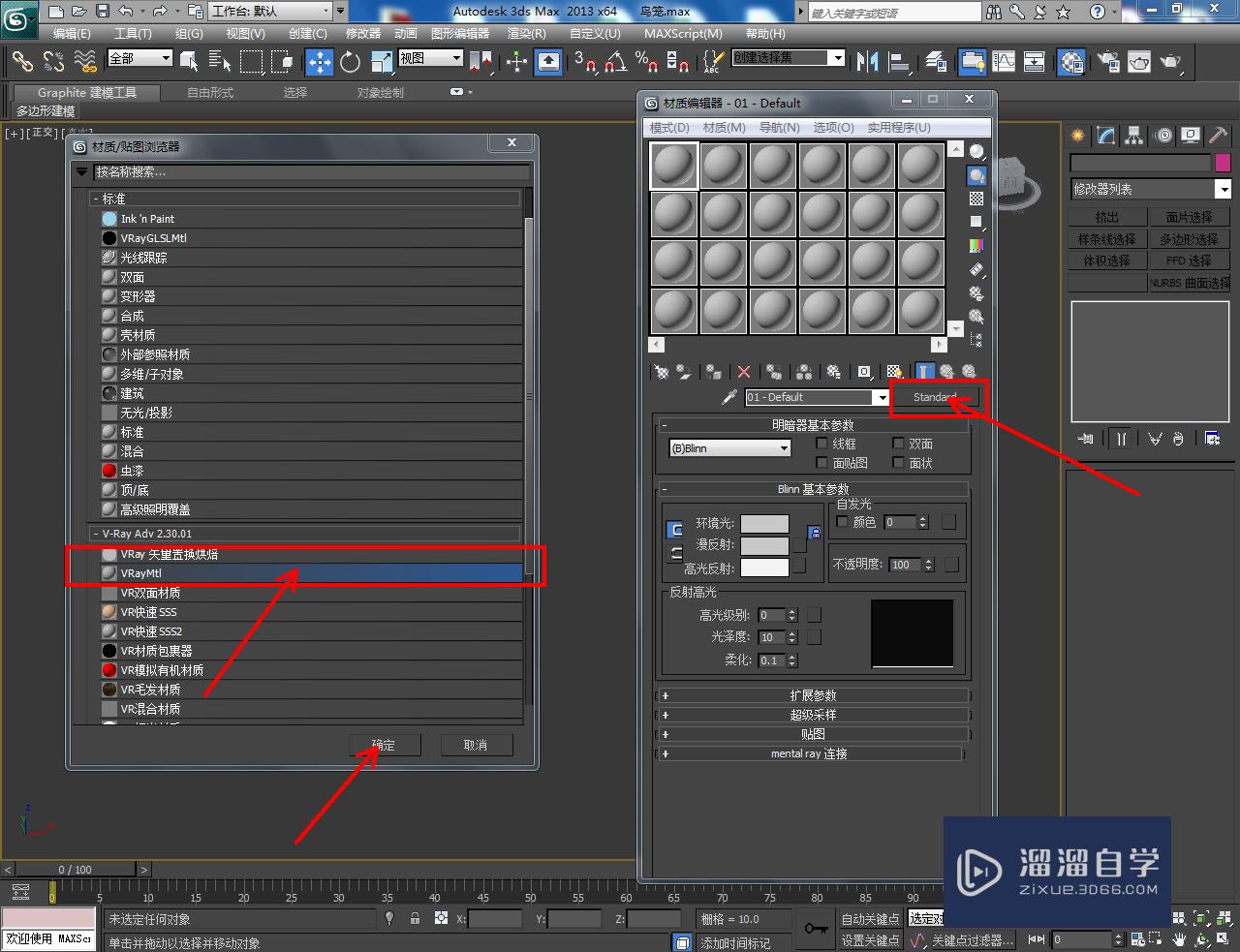Click Assign Material to Selection icon
Viewport: 1240px width, 952px height.
(714, 372)
